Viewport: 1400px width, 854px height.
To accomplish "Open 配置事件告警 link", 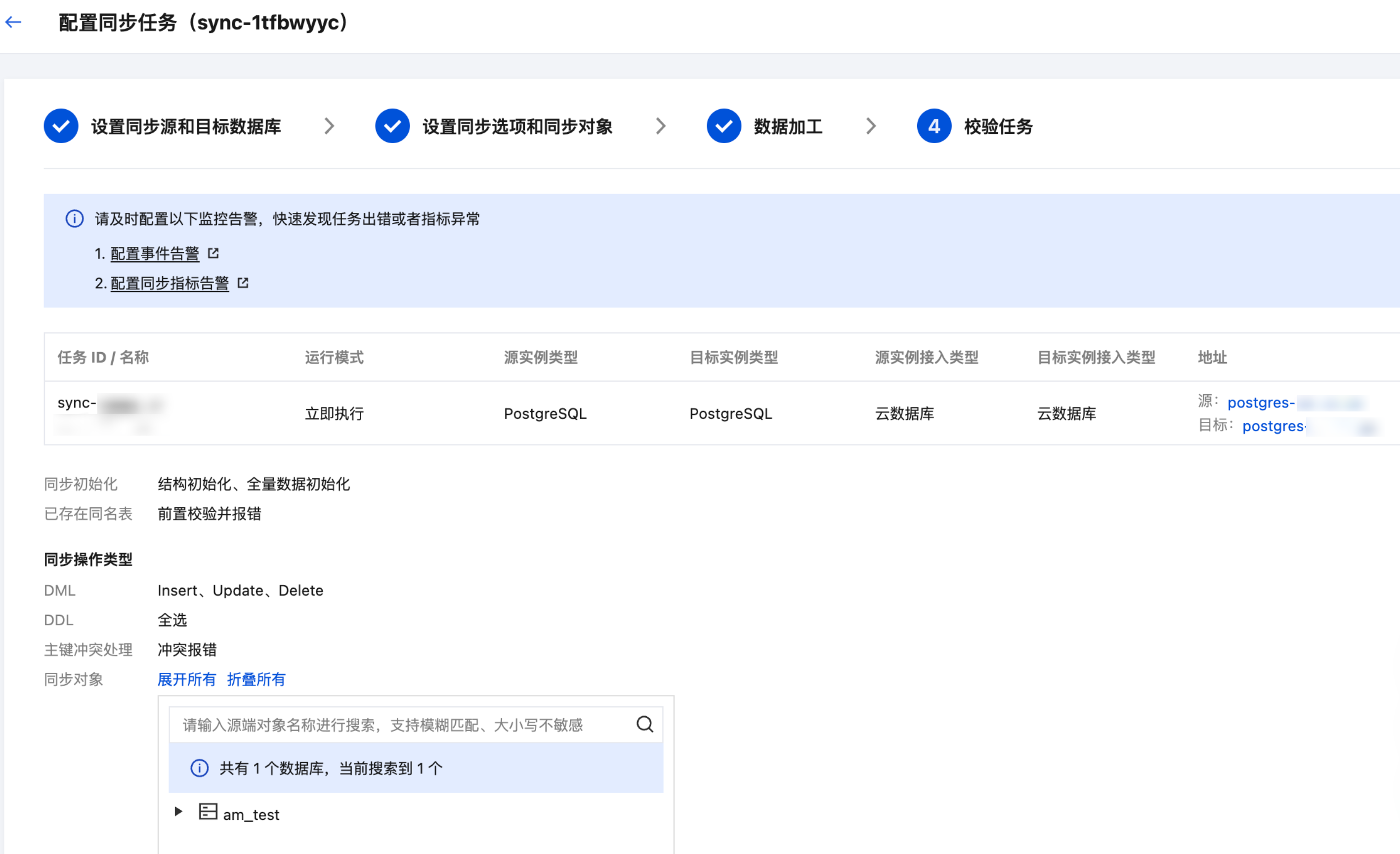I will [155, 253].
